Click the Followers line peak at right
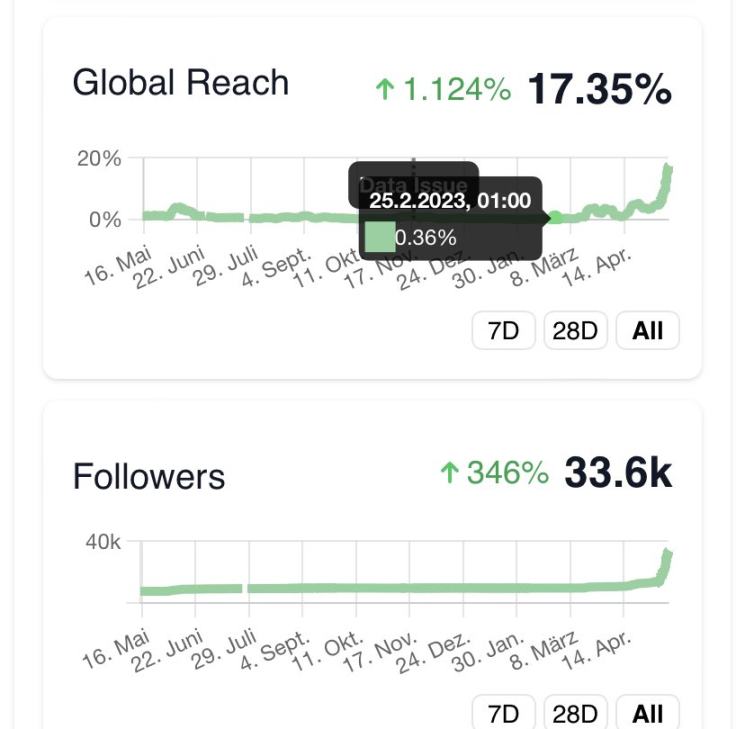This screenshot has width=745, height=729. [x=668, y=553]
